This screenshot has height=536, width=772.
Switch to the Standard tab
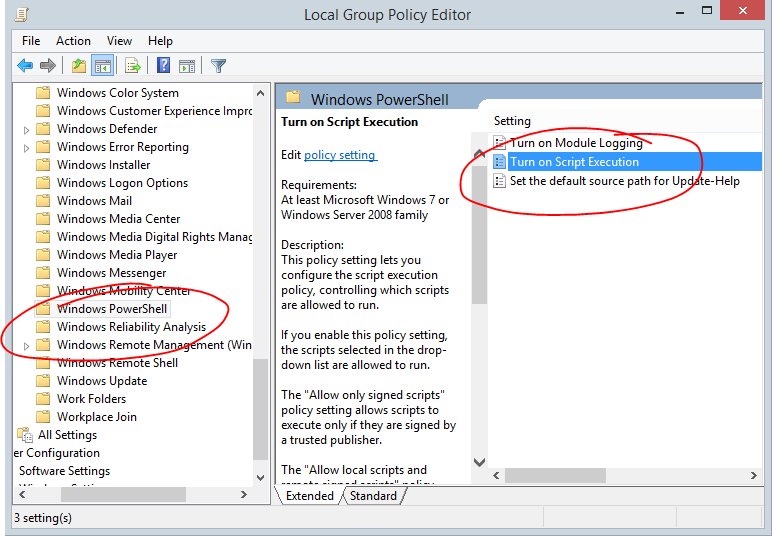[x=373, y=496]
